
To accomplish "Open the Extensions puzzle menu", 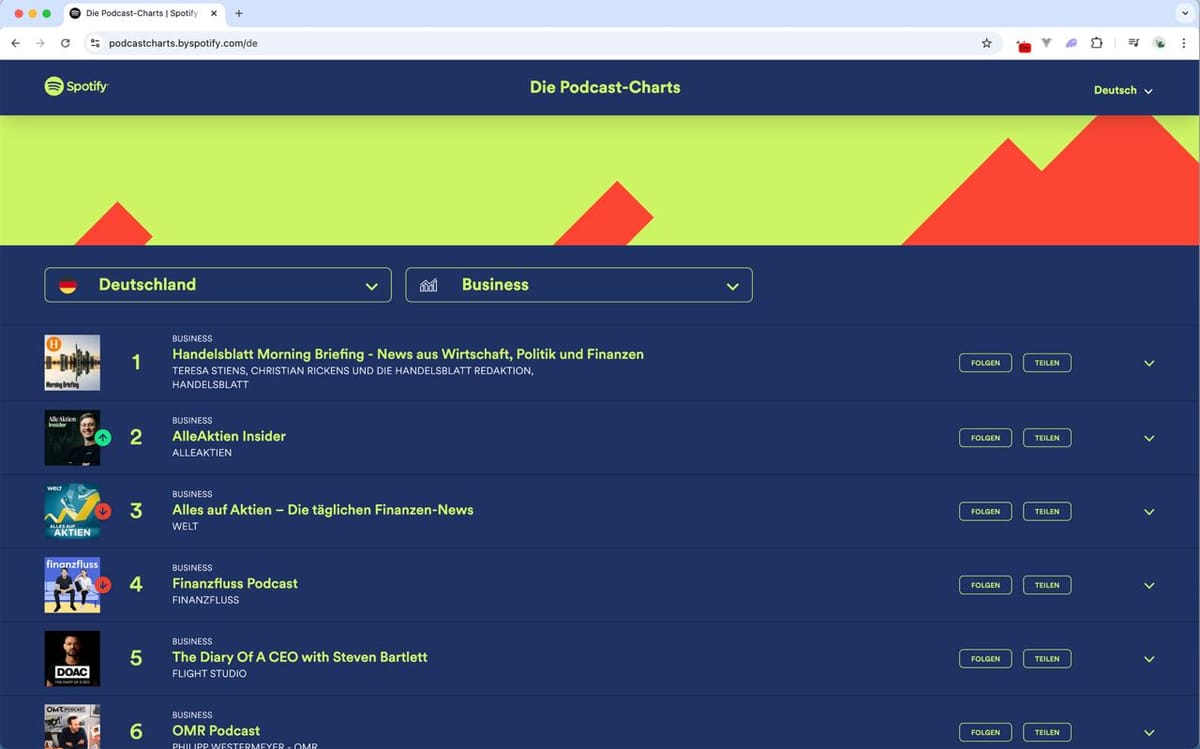I will point(1097,43).
